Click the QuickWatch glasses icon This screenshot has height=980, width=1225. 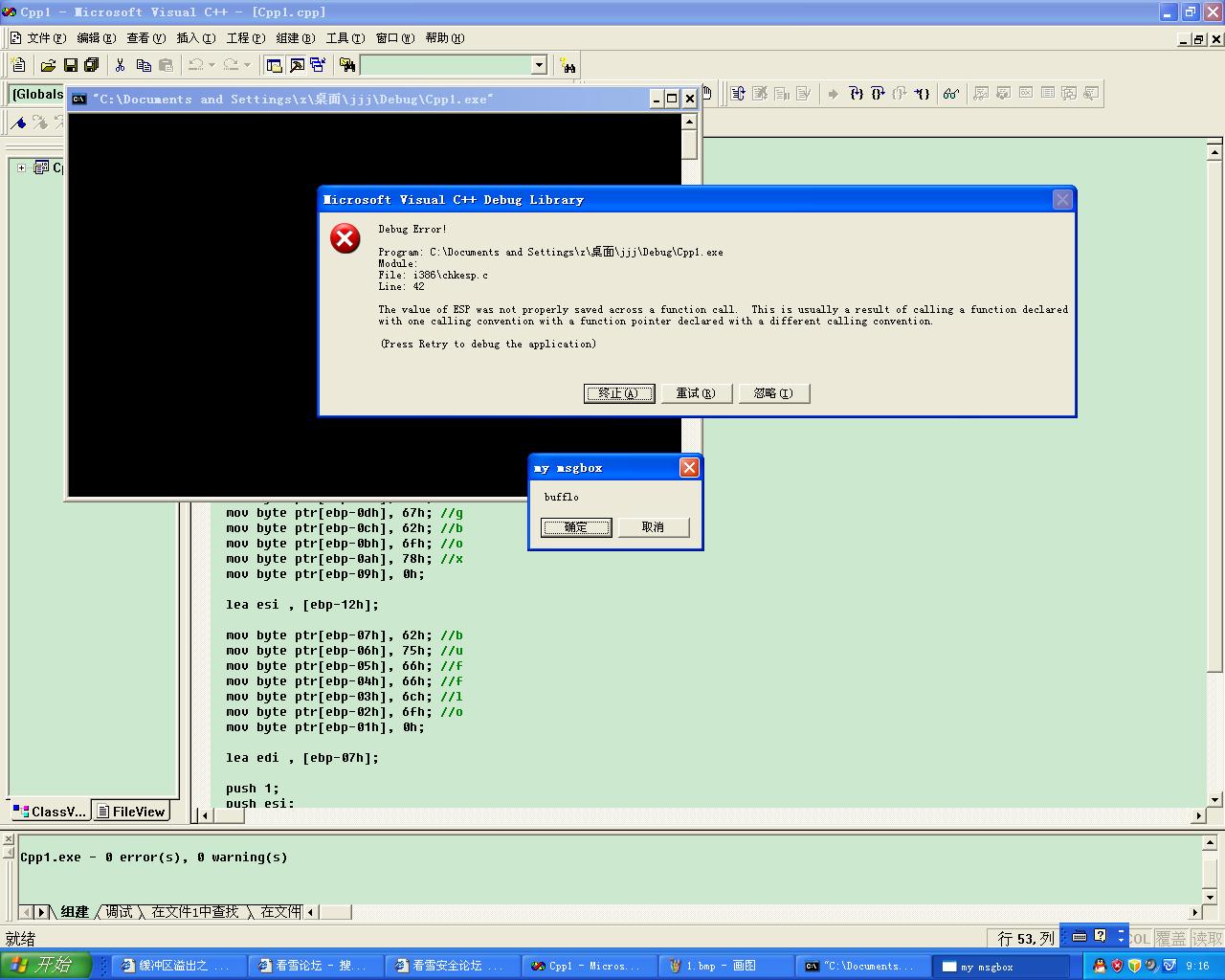tap(950, 93)
